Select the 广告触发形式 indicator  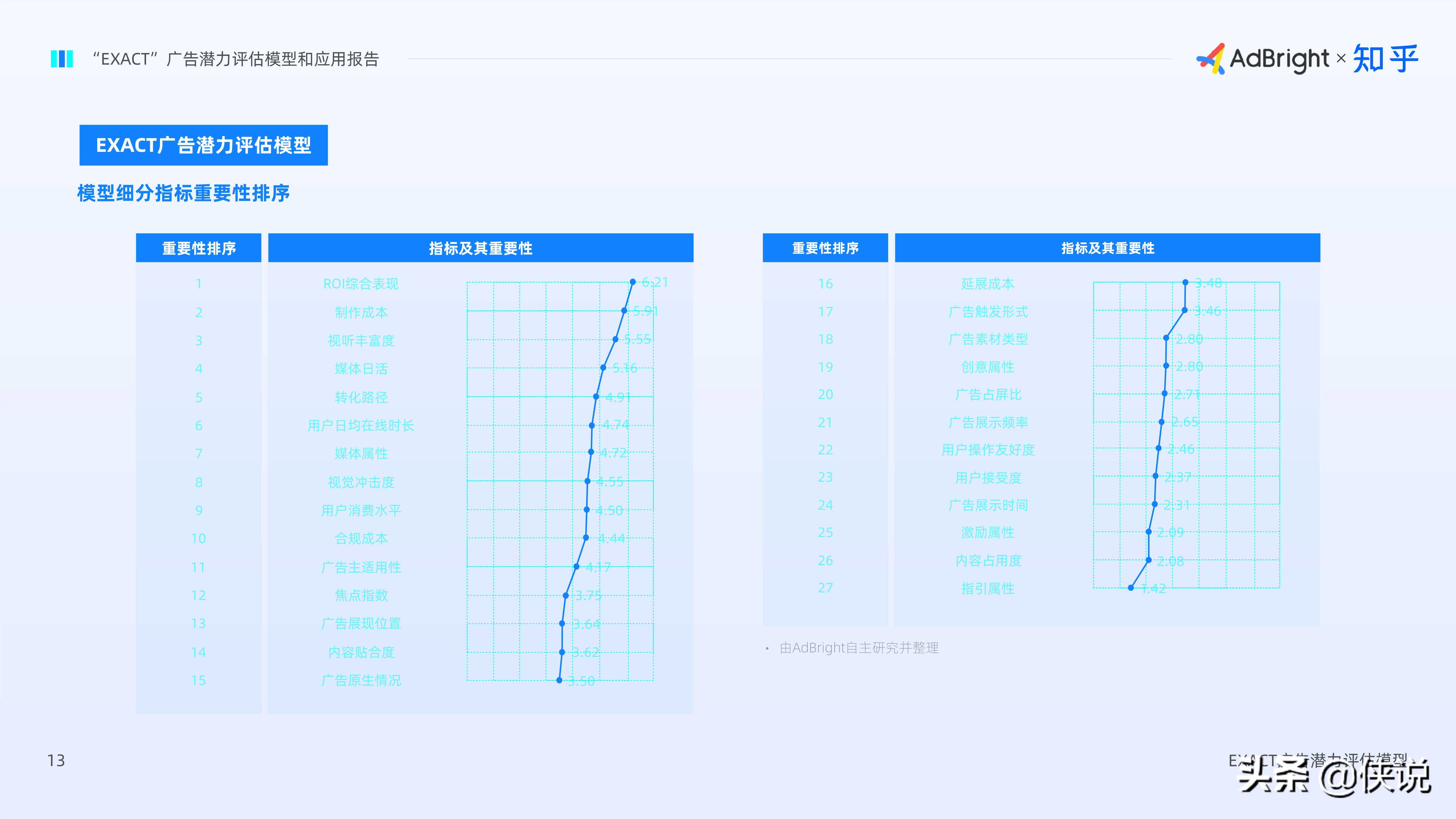point(988,311)
